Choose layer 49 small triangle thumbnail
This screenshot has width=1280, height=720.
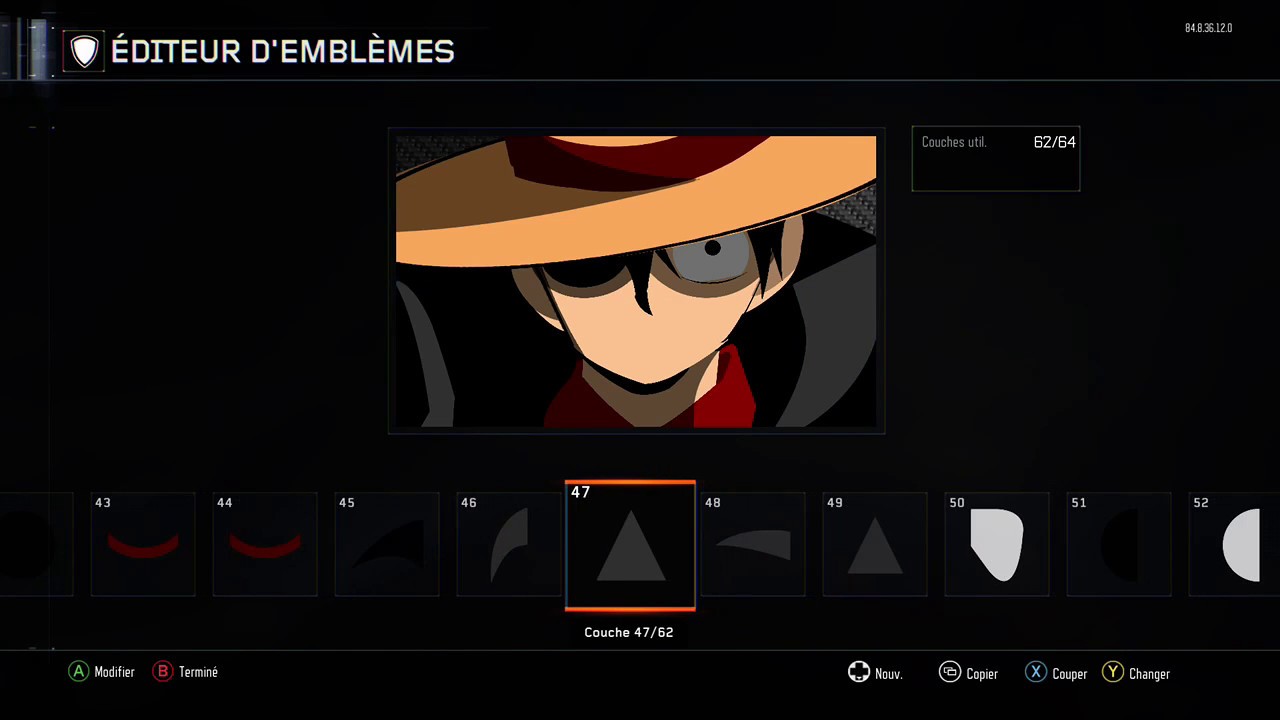pyautogui.click(x=875, y=544)
